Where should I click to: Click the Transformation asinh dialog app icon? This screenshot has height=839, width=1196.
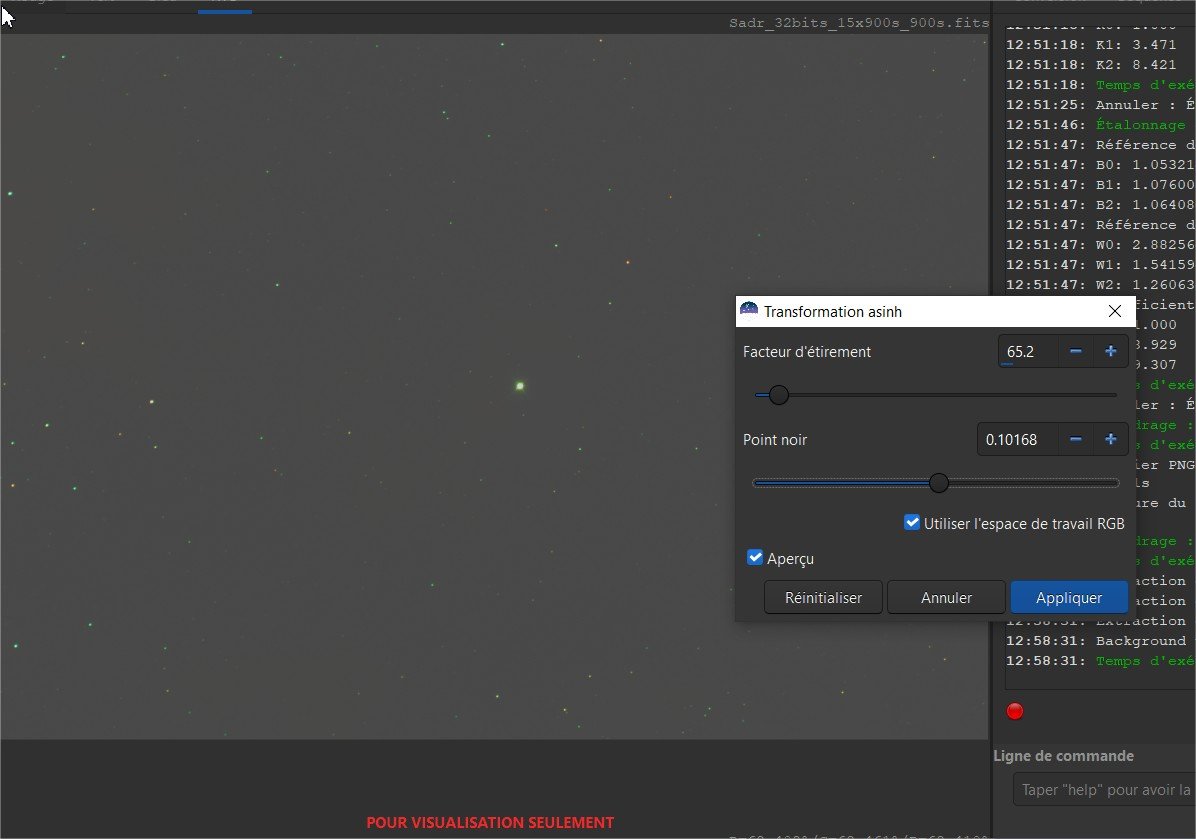click(749, 310)
